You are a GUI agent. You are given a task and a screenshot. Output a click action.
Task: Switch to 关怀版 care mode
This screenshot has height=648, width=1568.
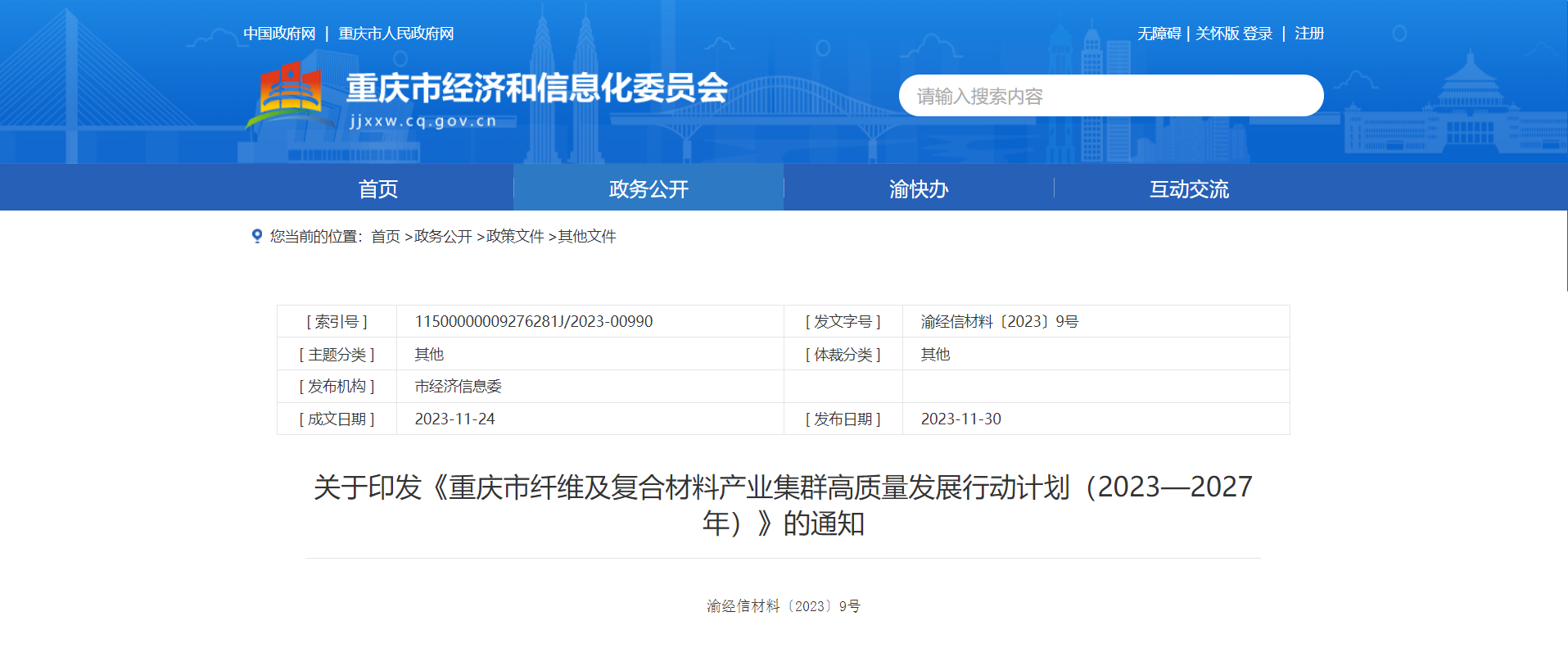(x=1217, y=34)
